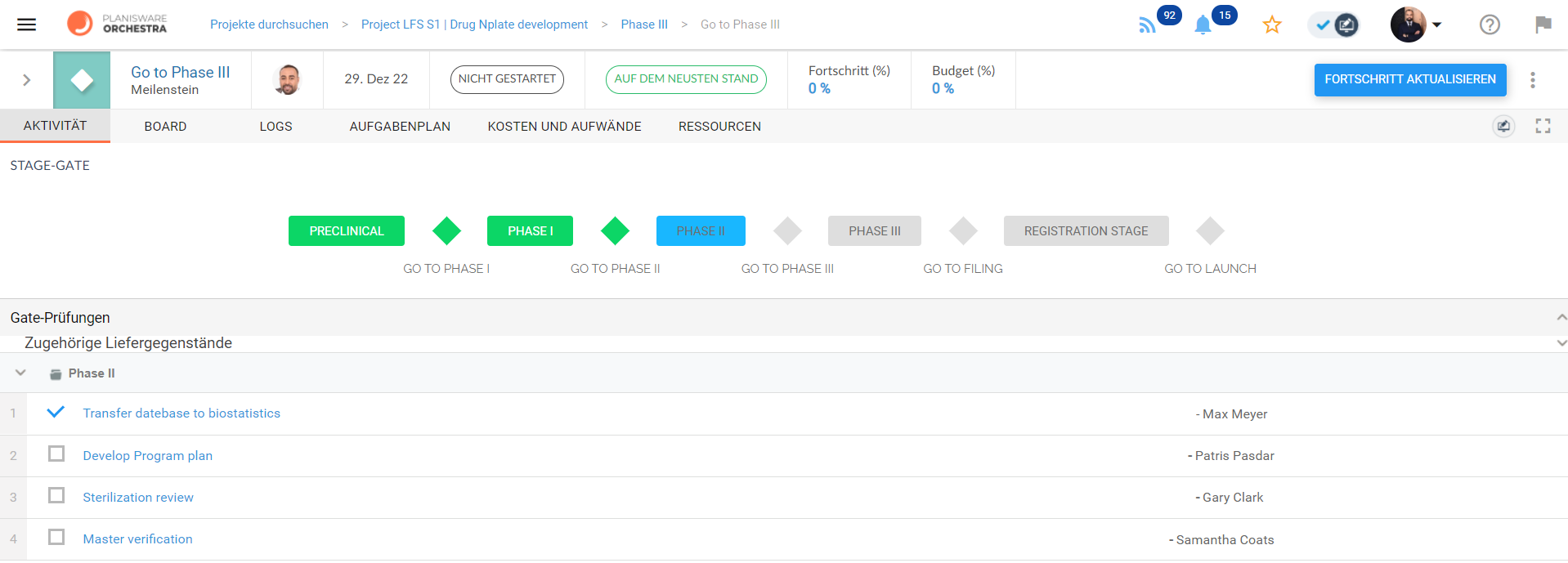The width and height of the screenshot is (1568, 563).
Task: Open the Kosten und Aufwände tab
Action: point(564,127)
